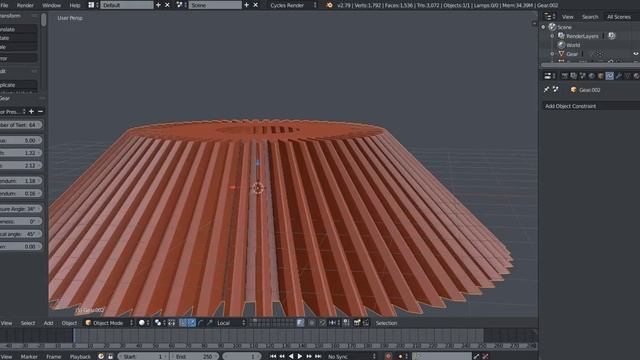Image resolution: width=640 pixels, height=360 pixels.
Task: Click the Duplicate button in tool shelf
Action: [18, 85]
